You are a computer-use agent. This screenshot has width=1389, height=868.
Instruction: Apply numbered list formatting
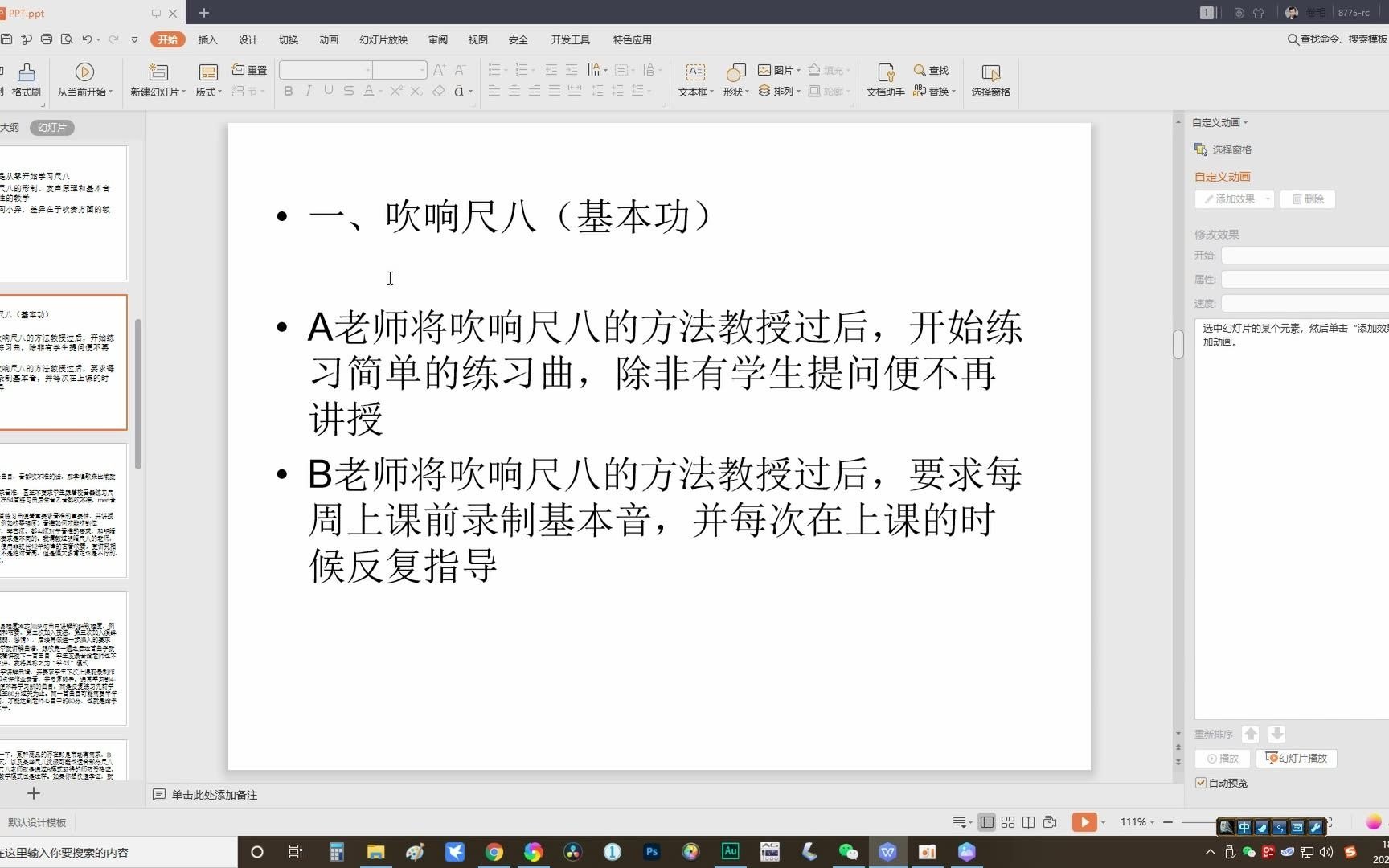click(522, 70)
